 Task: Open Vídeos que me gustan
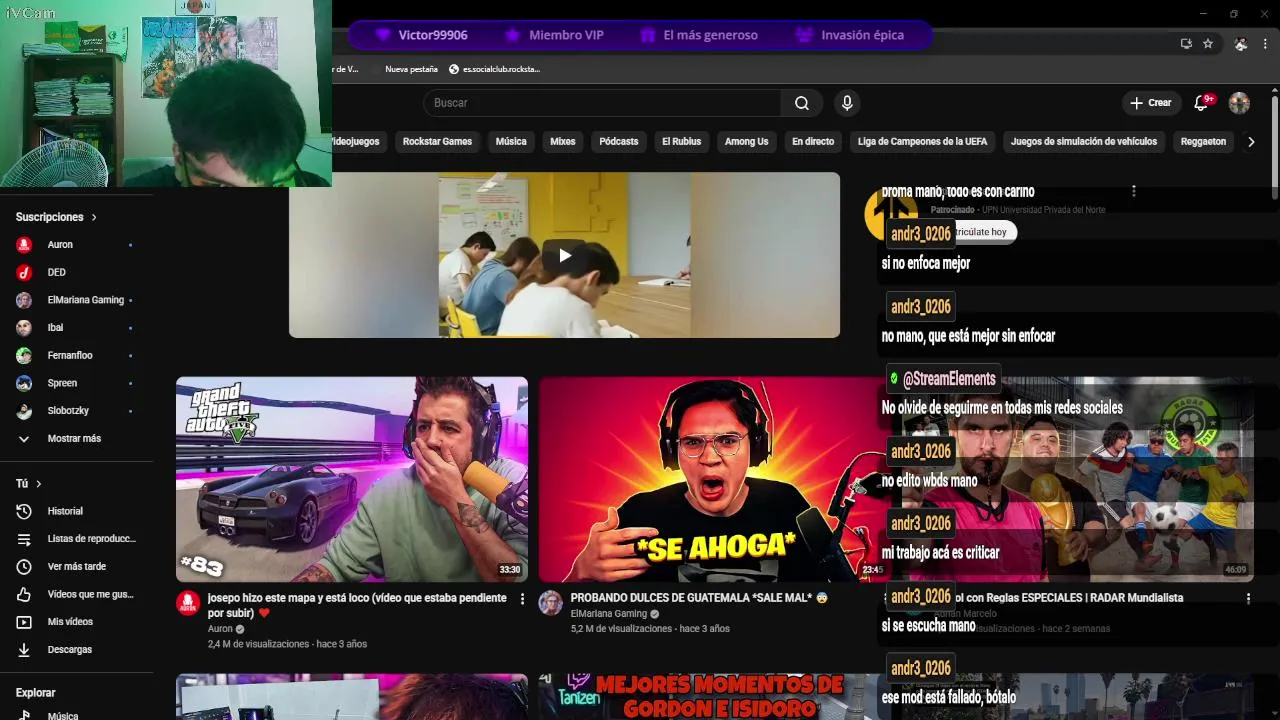[x=76, y=594]
